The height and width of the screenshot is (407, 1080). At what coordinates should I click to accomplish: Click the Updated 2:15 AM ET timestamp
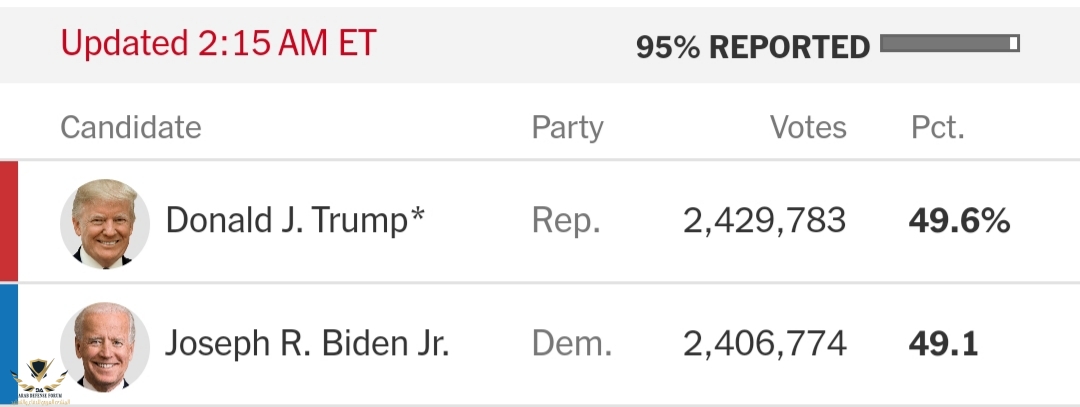(x=218, y=43)
